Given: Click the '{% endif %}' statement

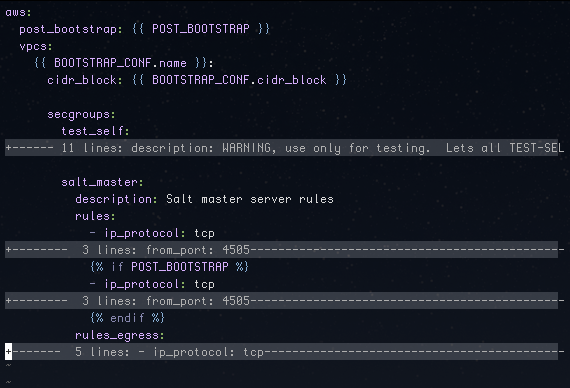Looking at the screenshot, I should pyautogui.click(x=127, y=318).
